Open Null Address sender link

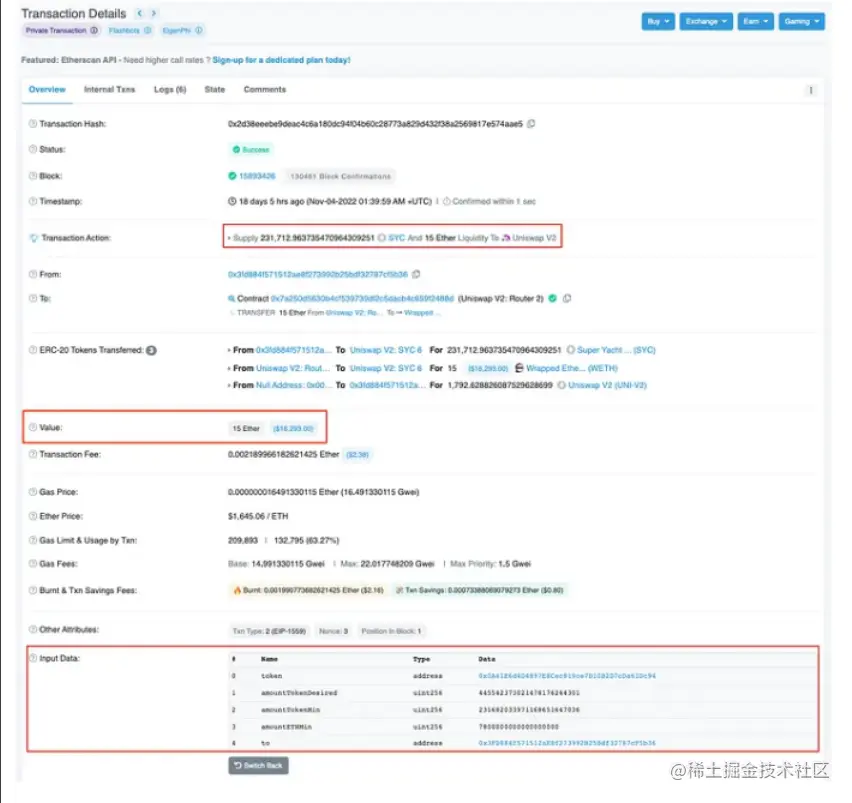click(x=293, y=385)
